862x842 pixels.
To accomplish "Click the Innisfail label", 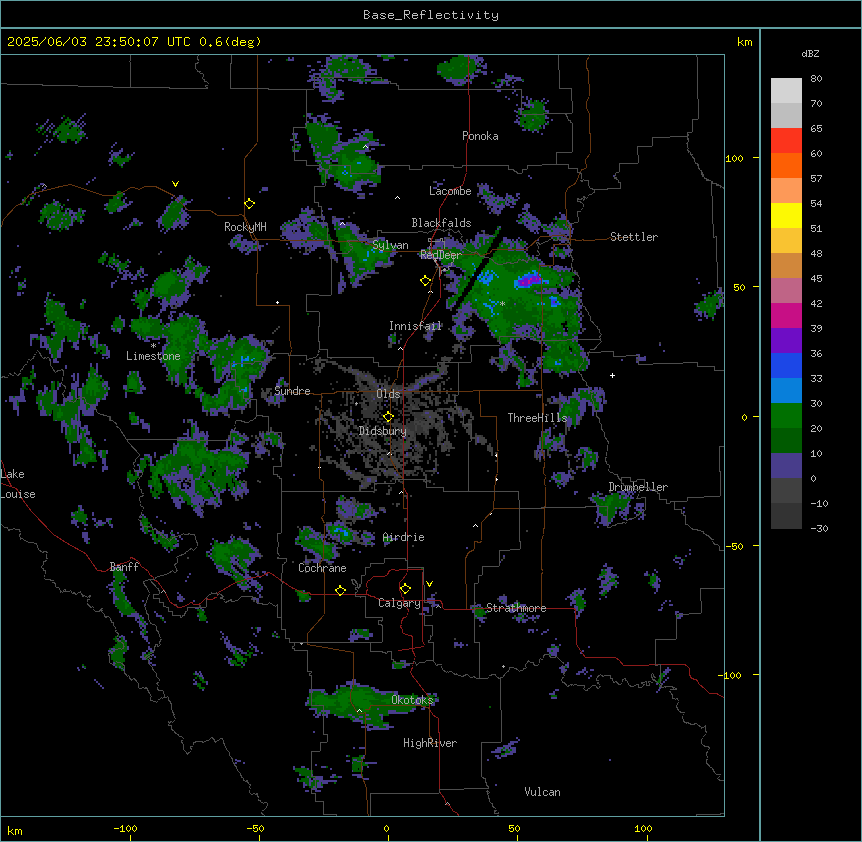I will 415,326.
